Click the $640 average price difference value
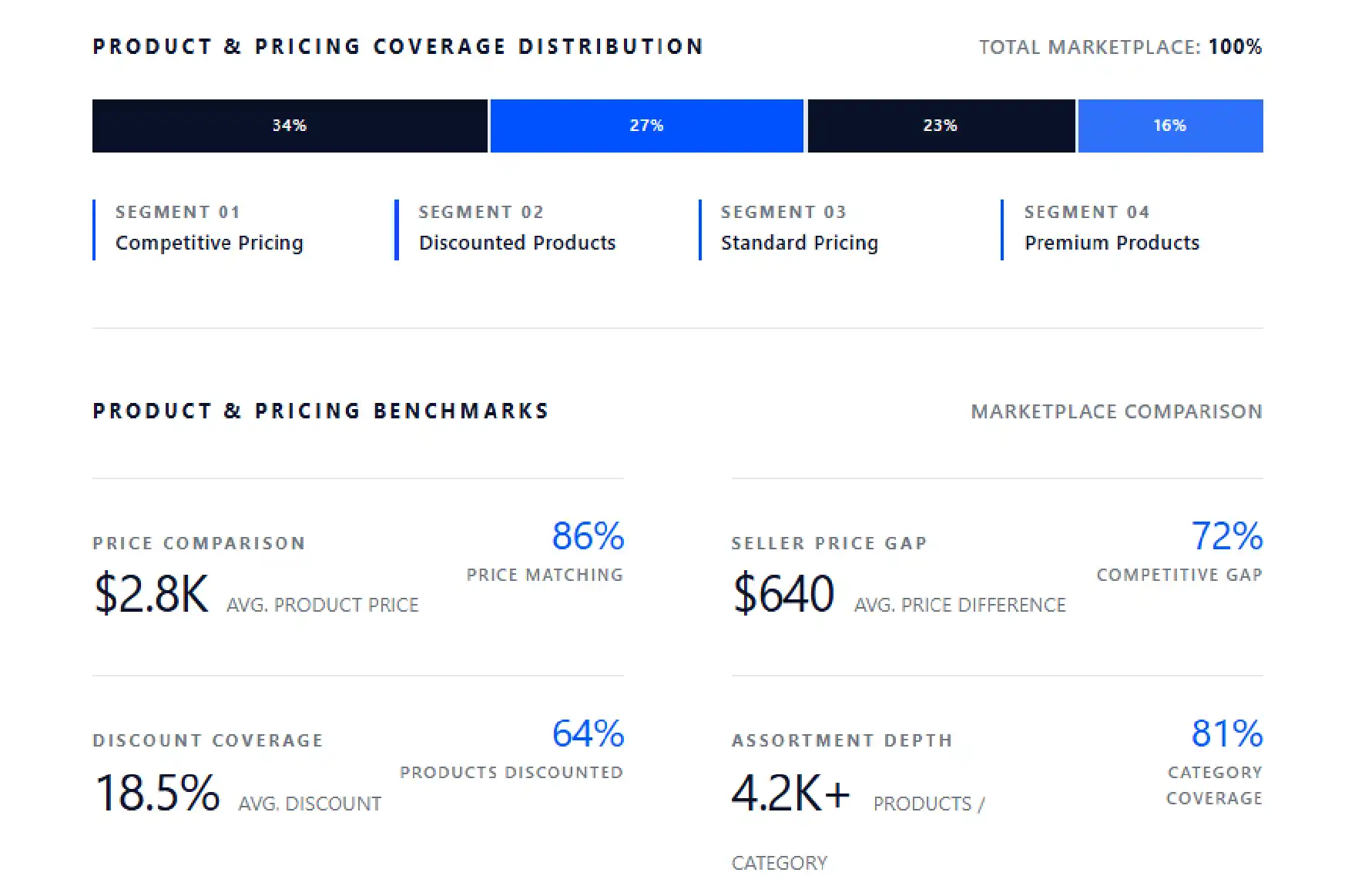 point(783,594)
